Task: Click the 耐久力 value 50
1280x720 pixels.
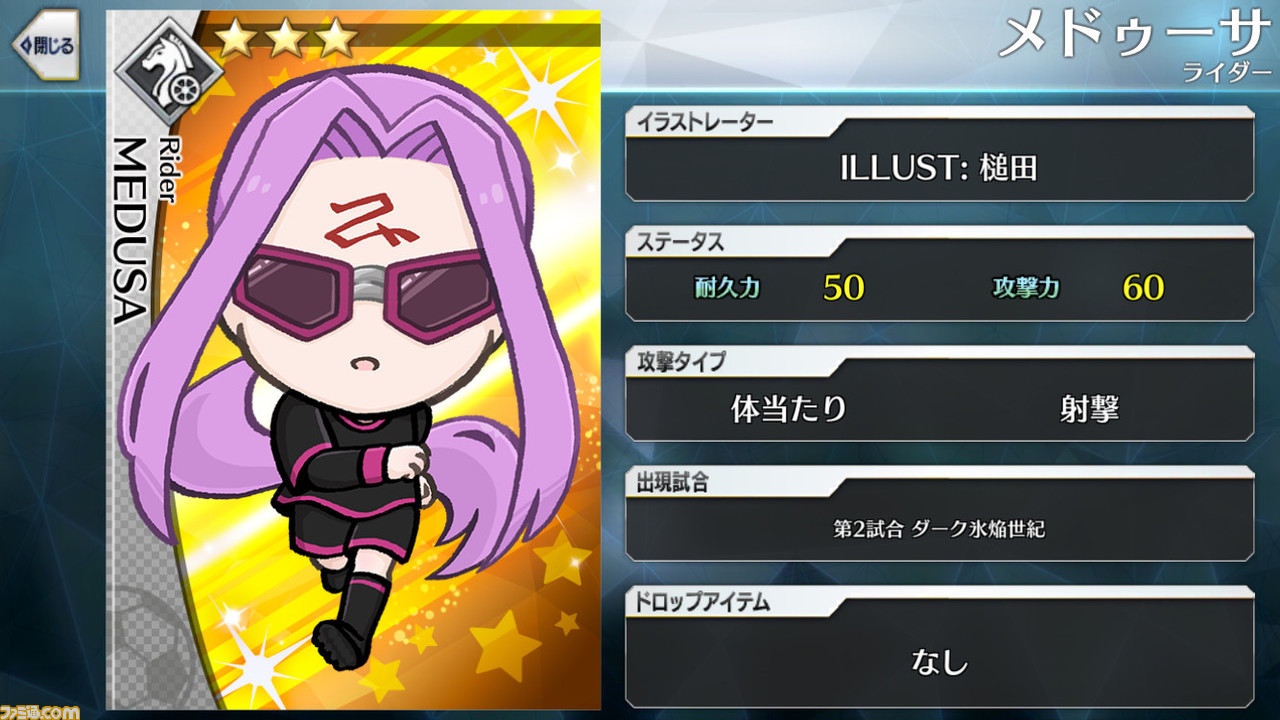Action: coord(843,288)
